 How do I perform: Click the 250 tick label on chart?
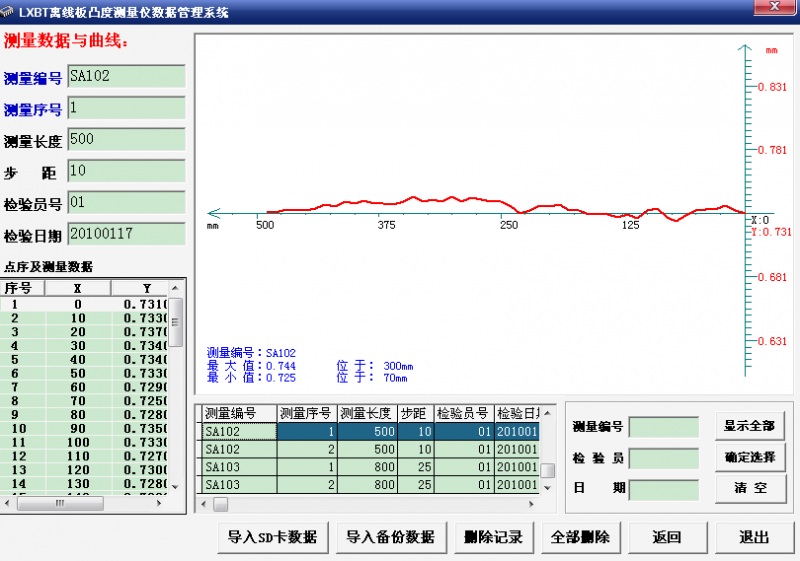(x=509, y=225)
